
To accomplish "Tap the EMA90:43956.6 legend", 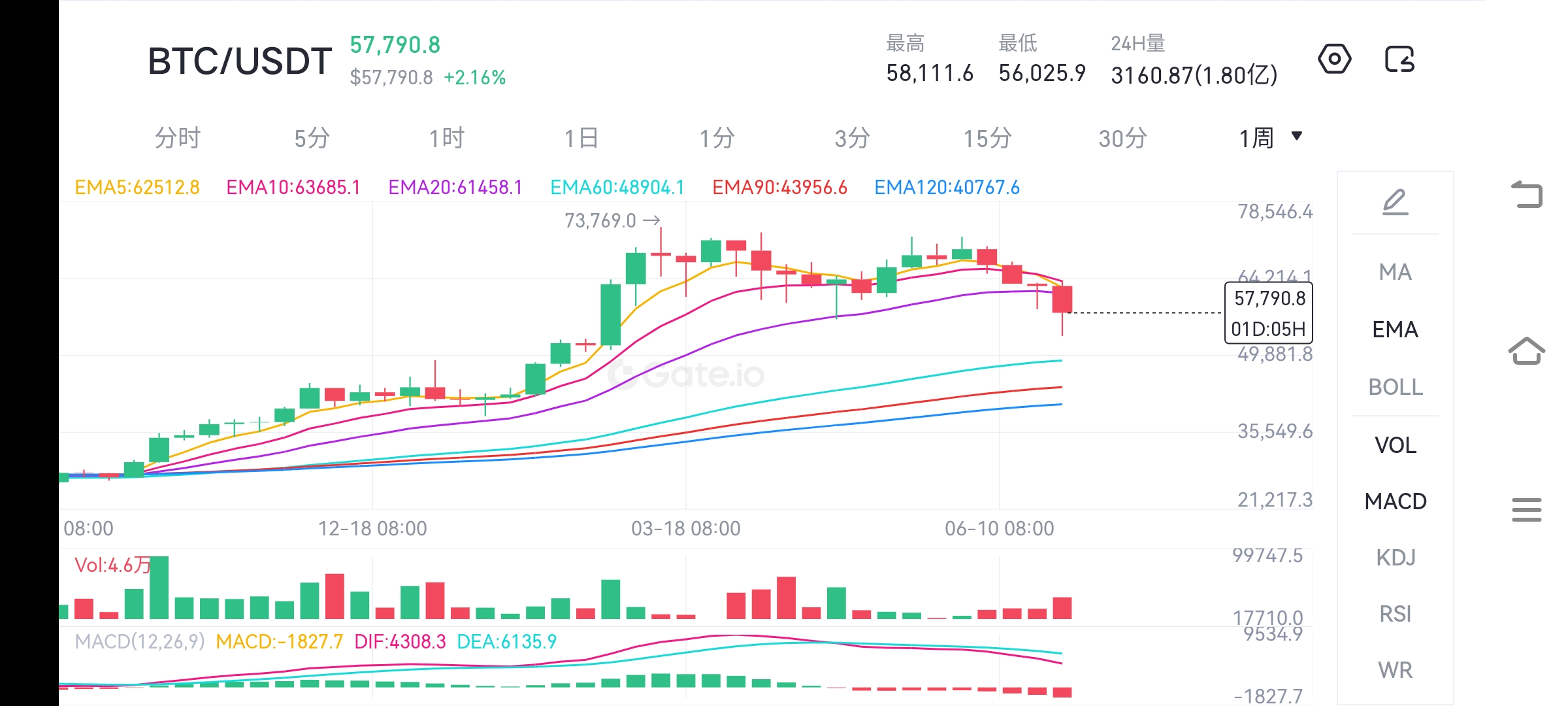I will [779, 188].
